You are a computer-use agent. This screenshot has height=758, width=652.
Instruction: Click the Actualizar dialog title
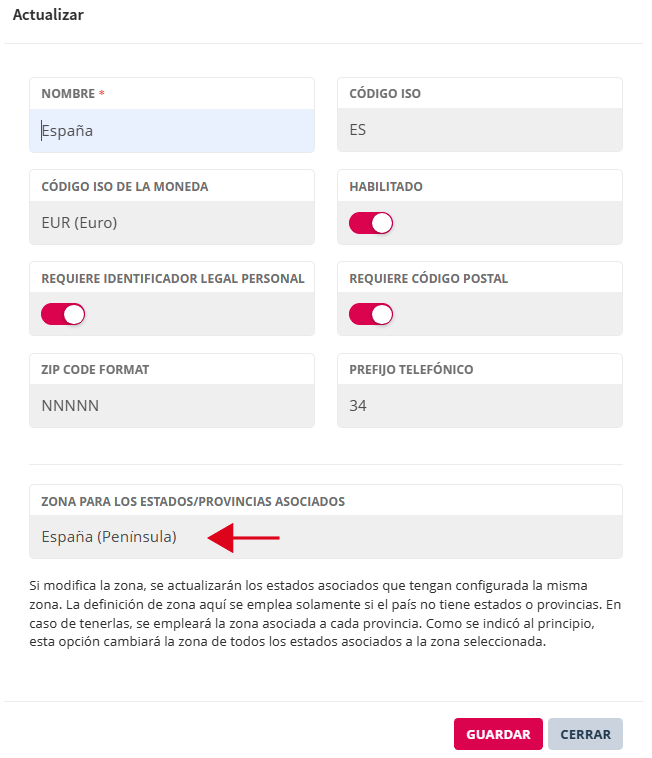[x=48, y=15]
